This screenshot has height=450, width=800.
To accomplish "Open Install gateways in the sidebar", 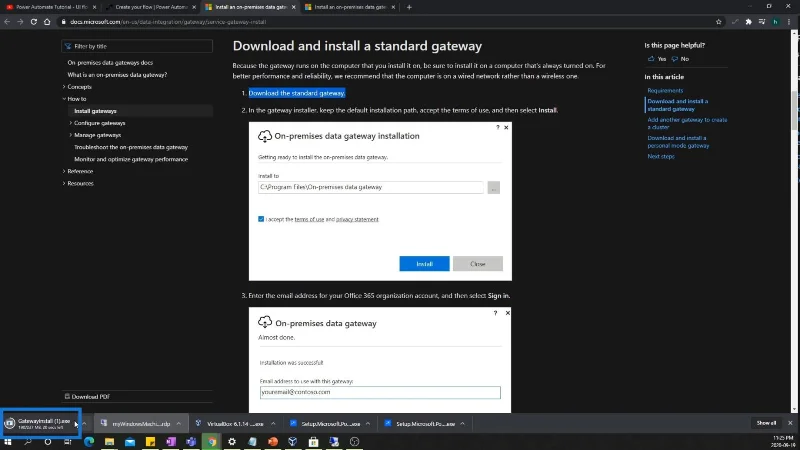I will click(95, 111).
